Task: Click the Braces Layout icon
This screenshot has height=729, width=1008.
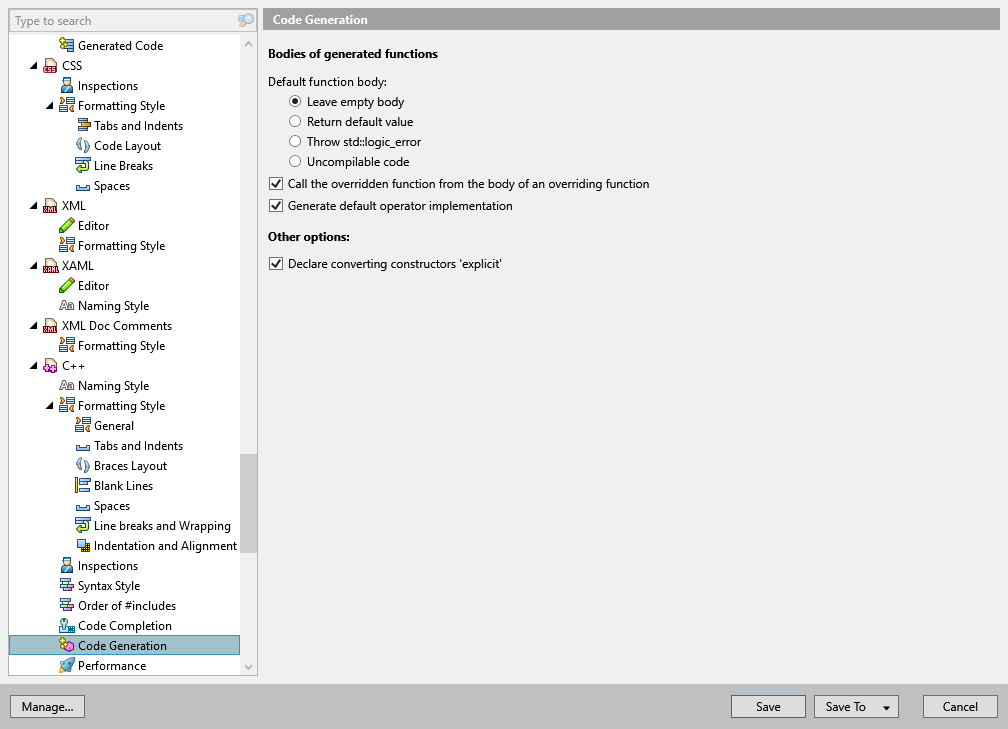Action: coord(82,465)
